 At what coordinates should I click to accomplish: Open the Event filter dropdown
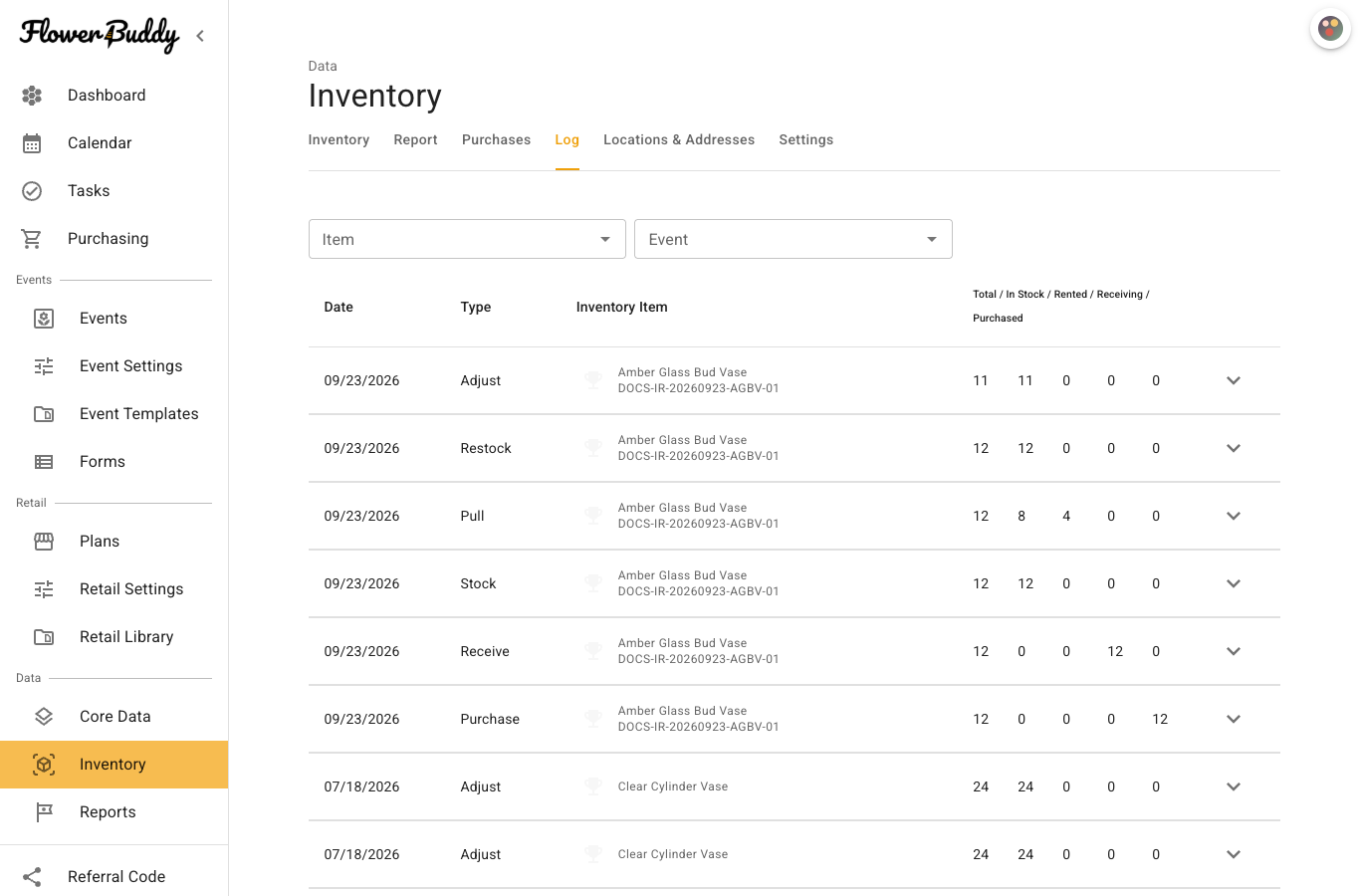tap(793, 239)
